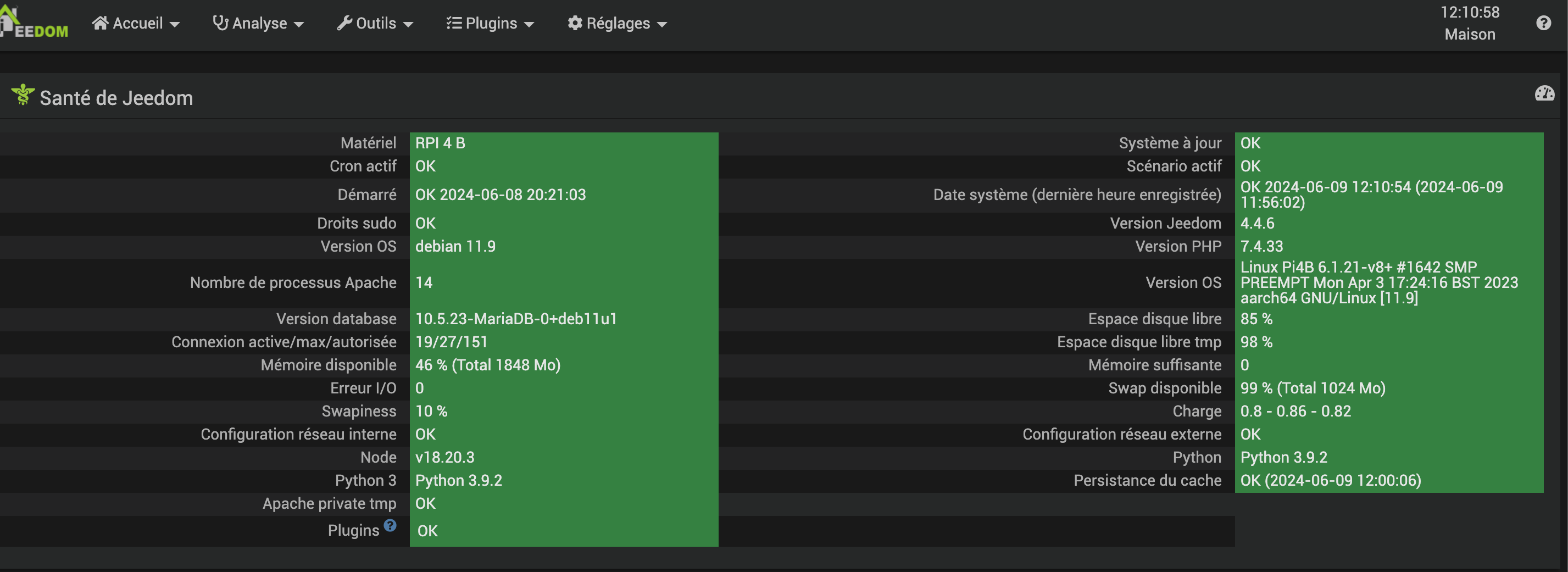The image size is (1568, 572).
Task: Click the gear icon beside Réglages
Action: (575, 23)
